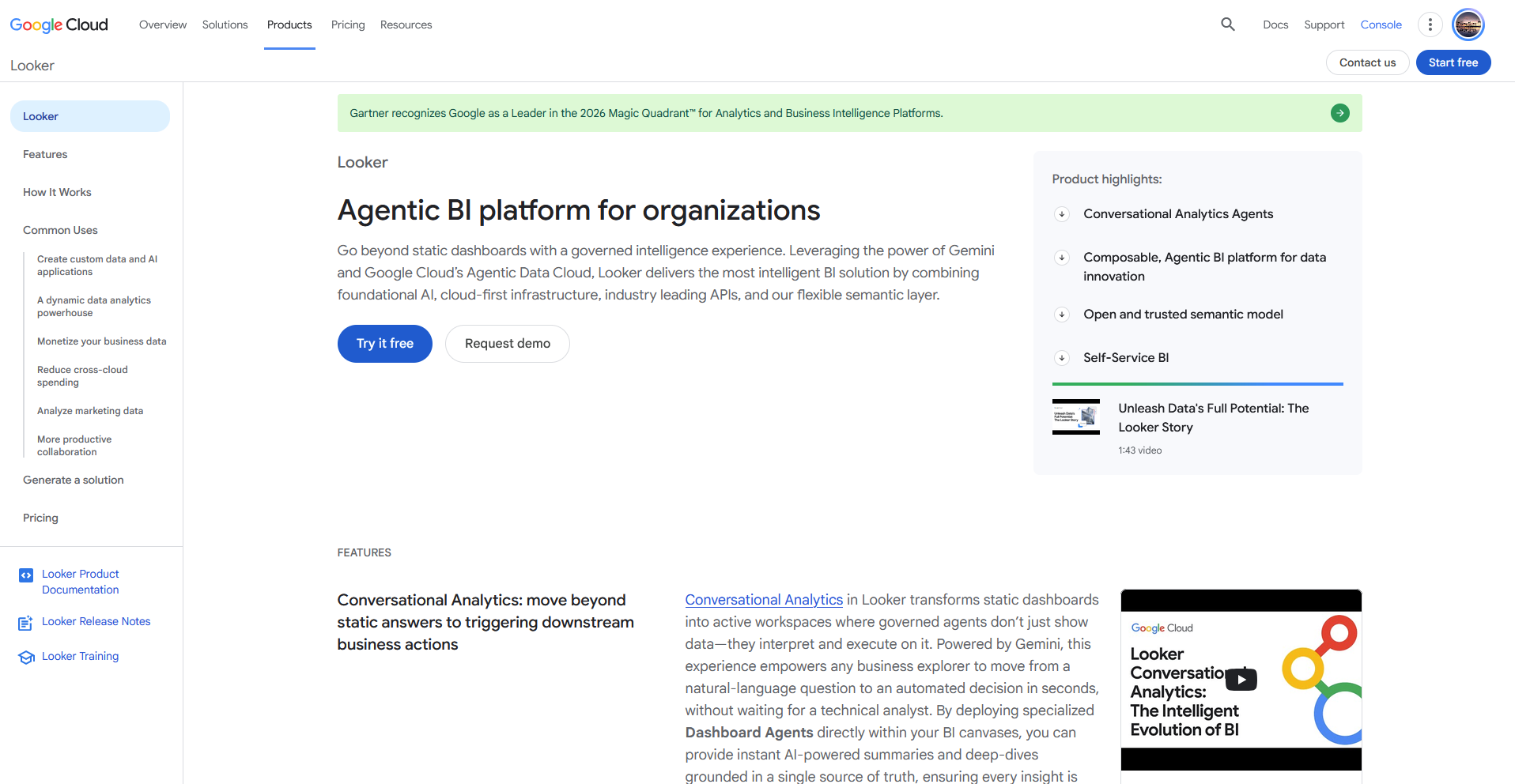Click the Looker Training graduation cap icon

[x=26, y=657]
